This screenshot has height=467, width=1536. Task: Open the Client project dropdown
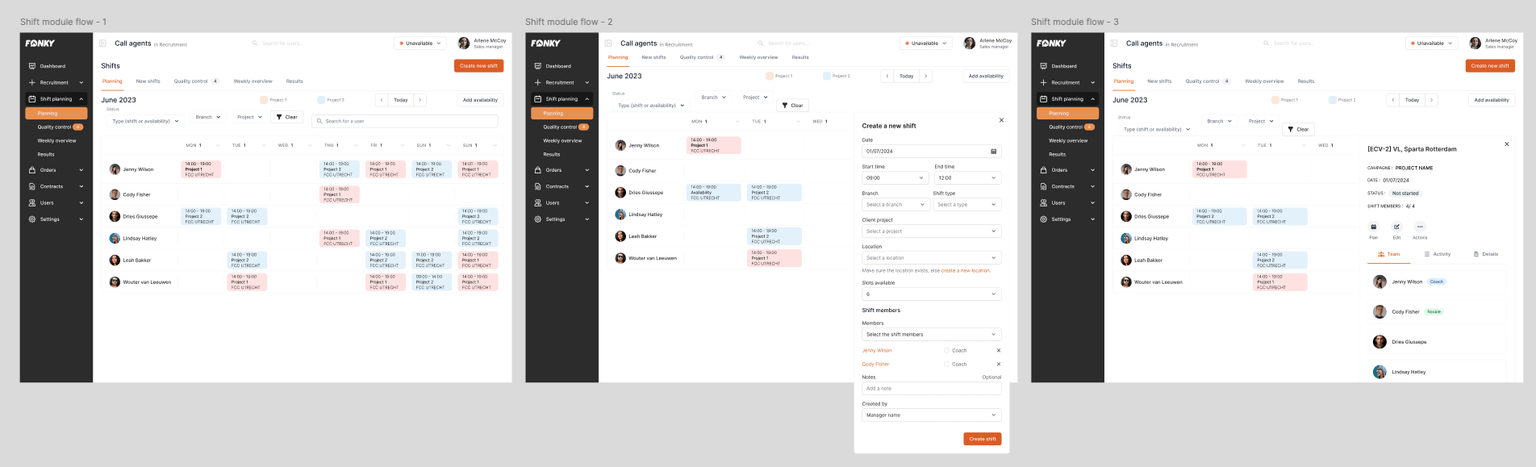[x=931, y=231]
